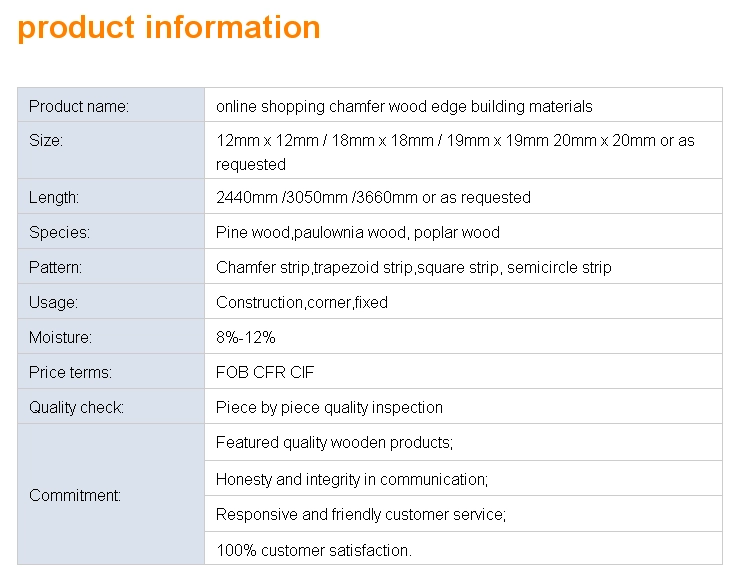Image resolution: width=748 pixels, height=567 pixels.
Task: Click the '100% customer satisfaction' row
Action: pyautogui.click(x=463, y=548)
